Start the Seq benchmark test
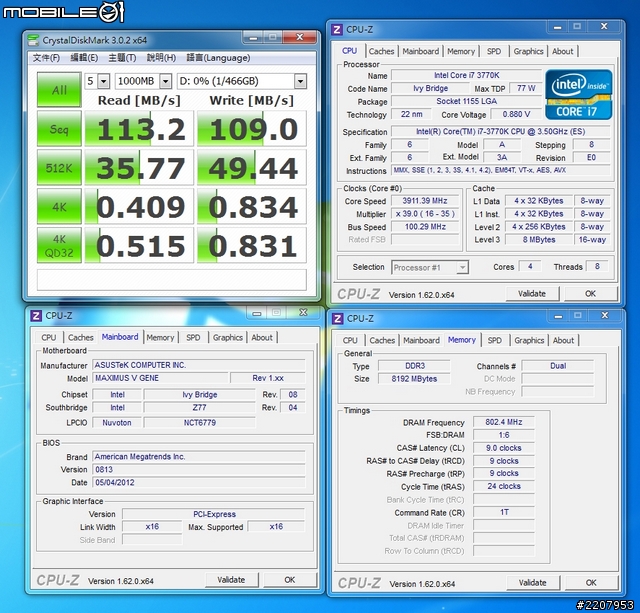Screen dimensions: 640x613 (x=59, y=129)
